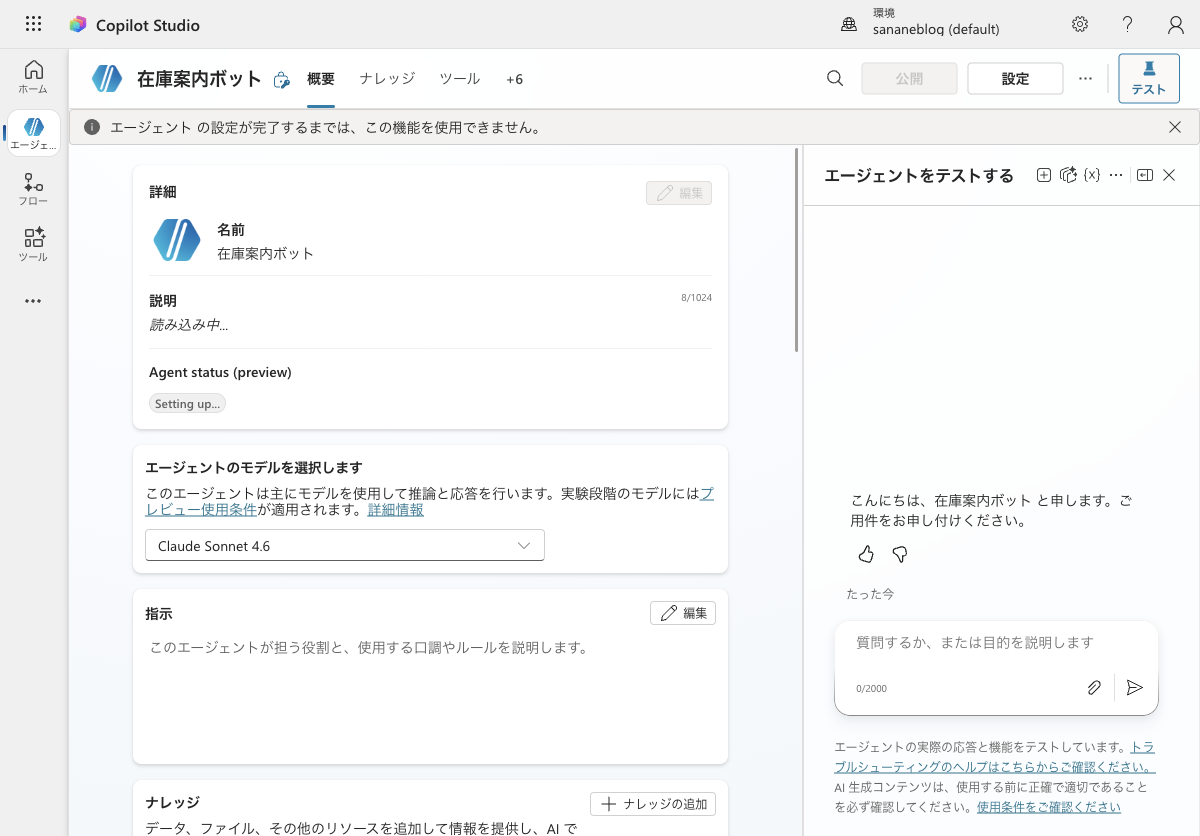Open the environment picker icon
Image resolution: width=1200 pixels, height=836 pixels.
tap(849, 24)
